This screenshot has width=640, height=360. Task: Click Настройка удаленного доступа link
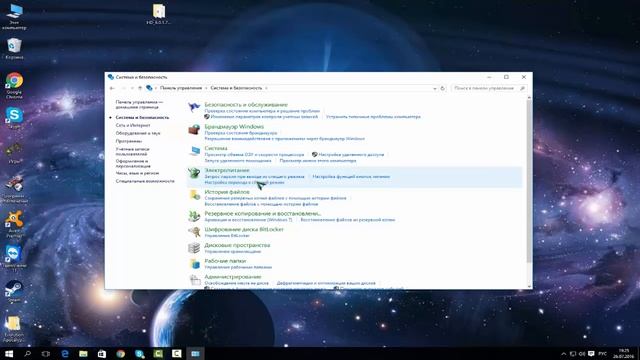coord(351,155)
